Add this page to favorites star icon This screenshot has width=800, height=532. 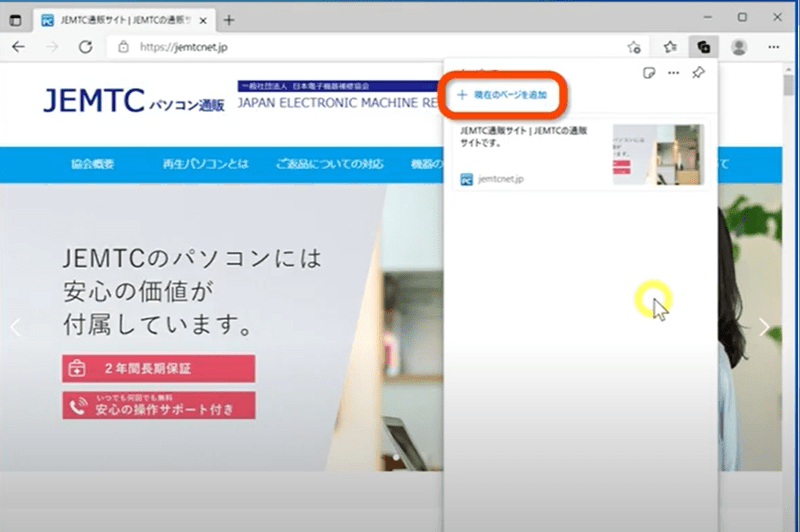634,47
